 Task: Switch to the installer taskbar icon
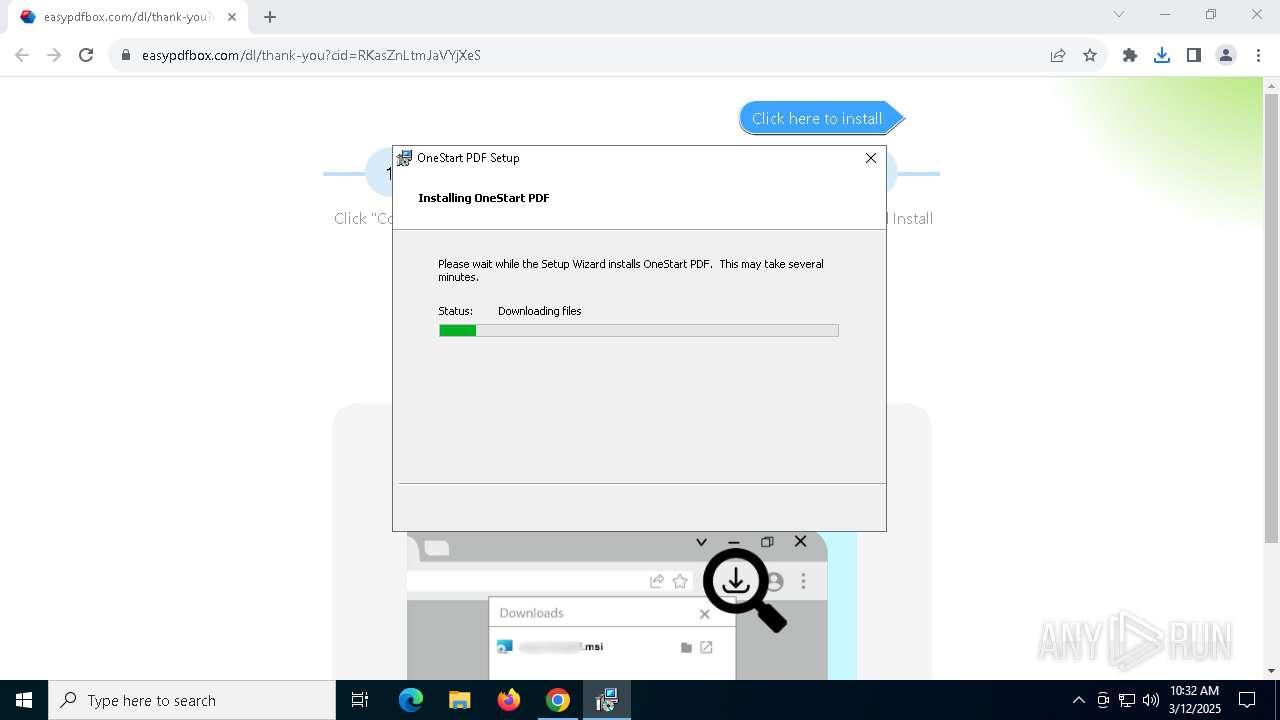(x=607, y=700)
